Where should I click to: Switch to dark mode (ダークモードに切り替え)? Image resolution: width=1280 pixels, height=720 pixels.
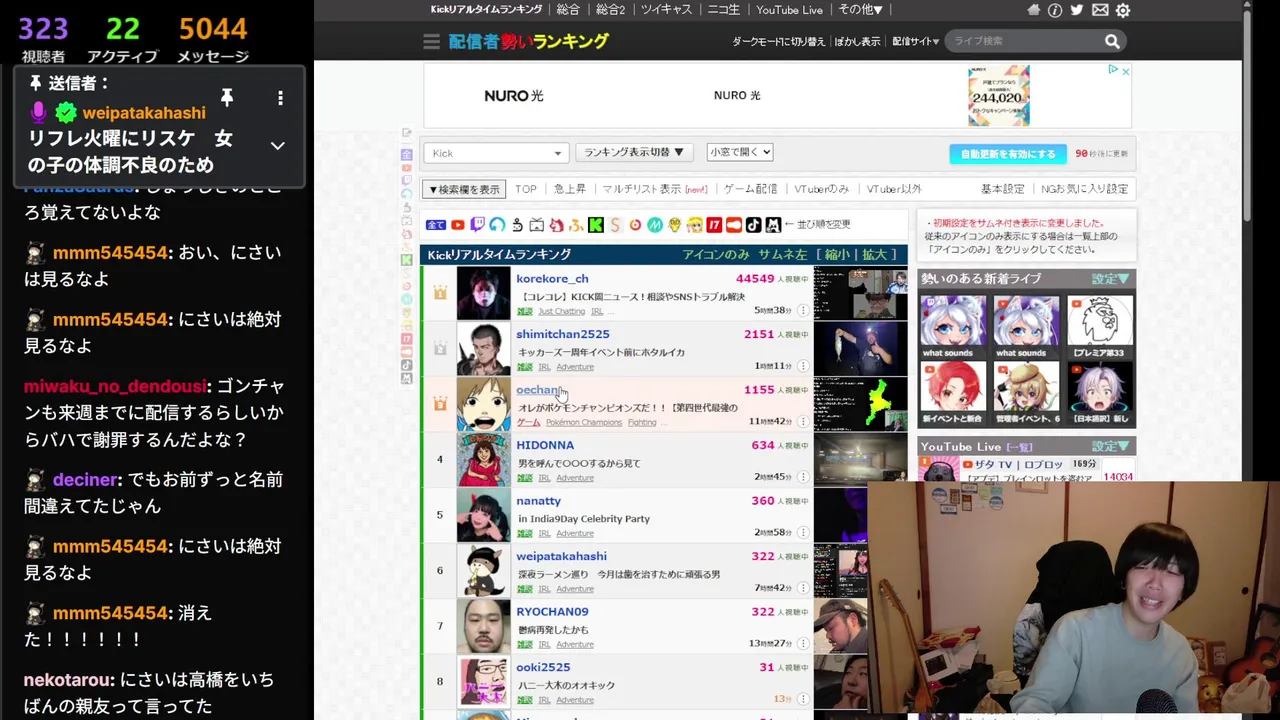778,41
